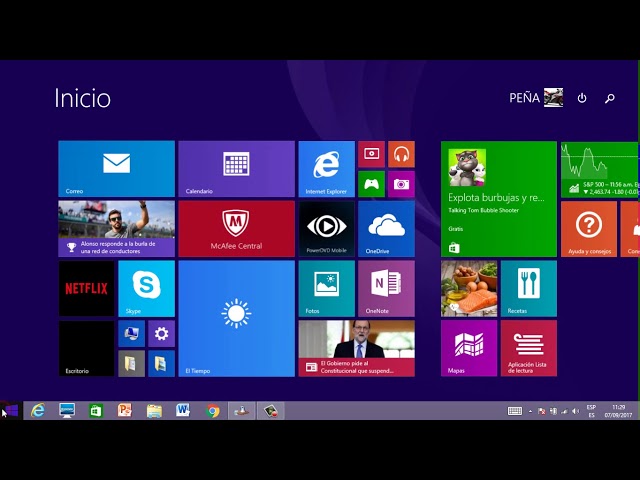The height and width of the screenshot is (480, 640).
Task: Open the Skype tile
Action: [x=147, y=289]
